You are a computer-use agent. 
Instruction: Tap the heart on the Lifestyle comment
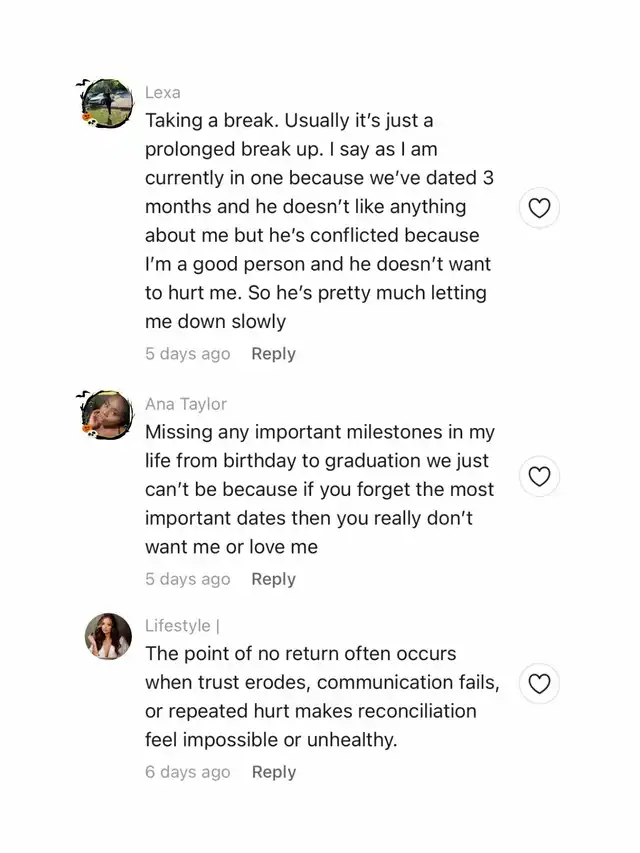click(539, 684)
